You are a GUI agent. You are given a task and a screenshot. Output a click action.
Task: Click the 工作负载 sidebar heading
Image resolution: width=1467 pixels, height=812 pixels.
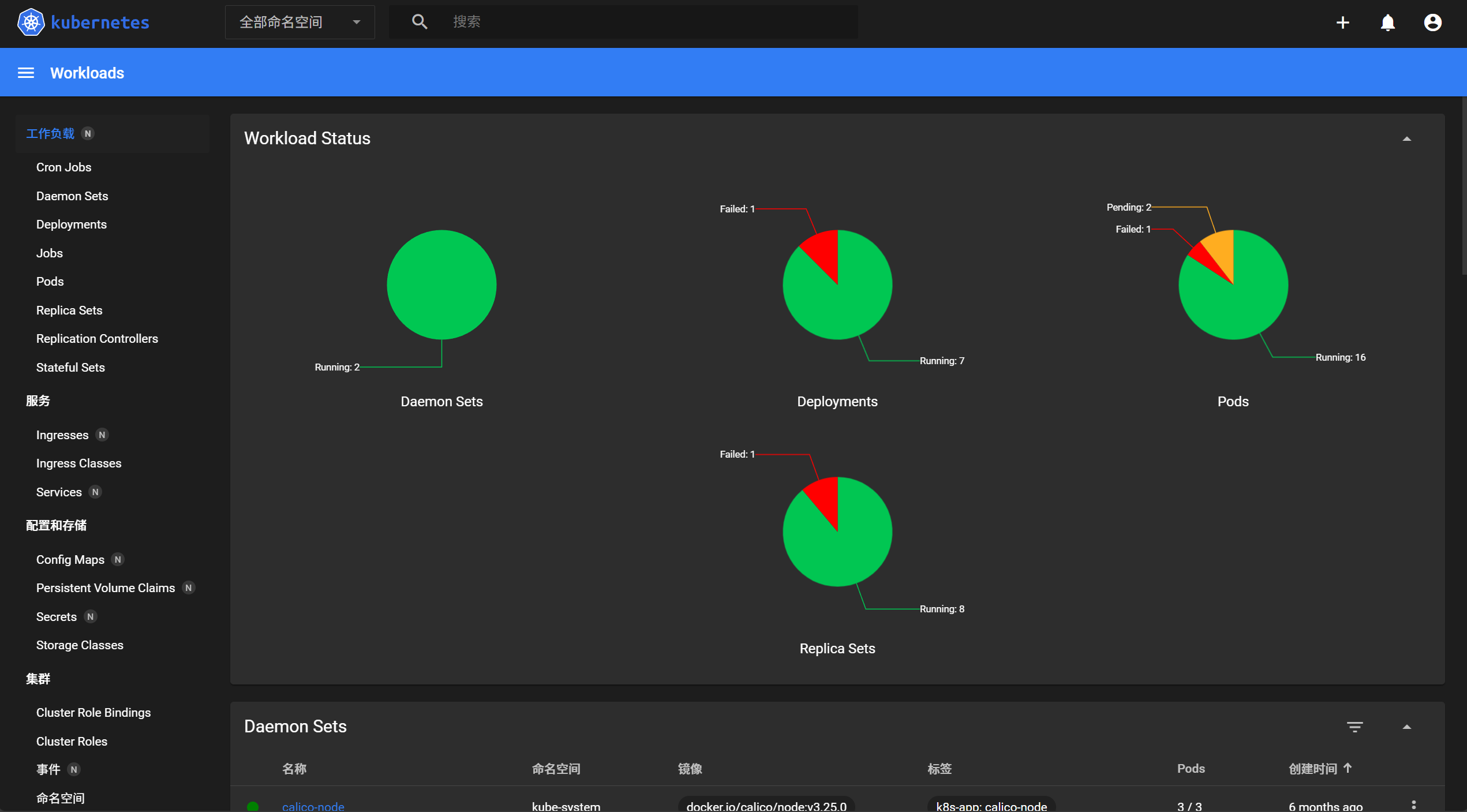pyautogui.click(x=50, y=133)
